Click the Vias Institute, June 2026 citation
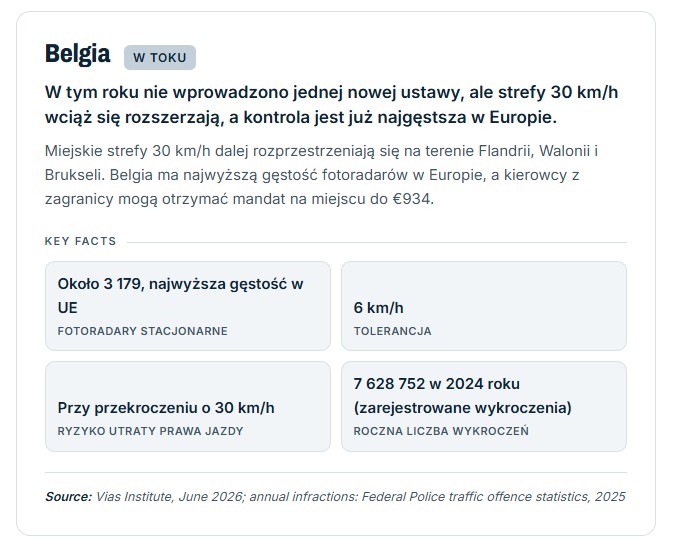Image resolution: width=674 pixels, height=550 pixels. [x=168, y=497]
